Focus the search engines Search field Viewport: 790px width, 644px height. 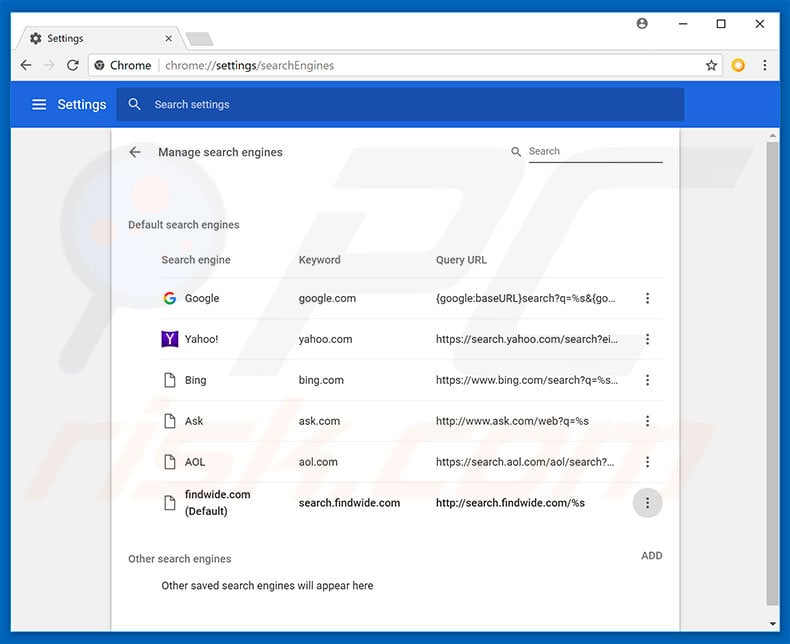tap(596, 152)
